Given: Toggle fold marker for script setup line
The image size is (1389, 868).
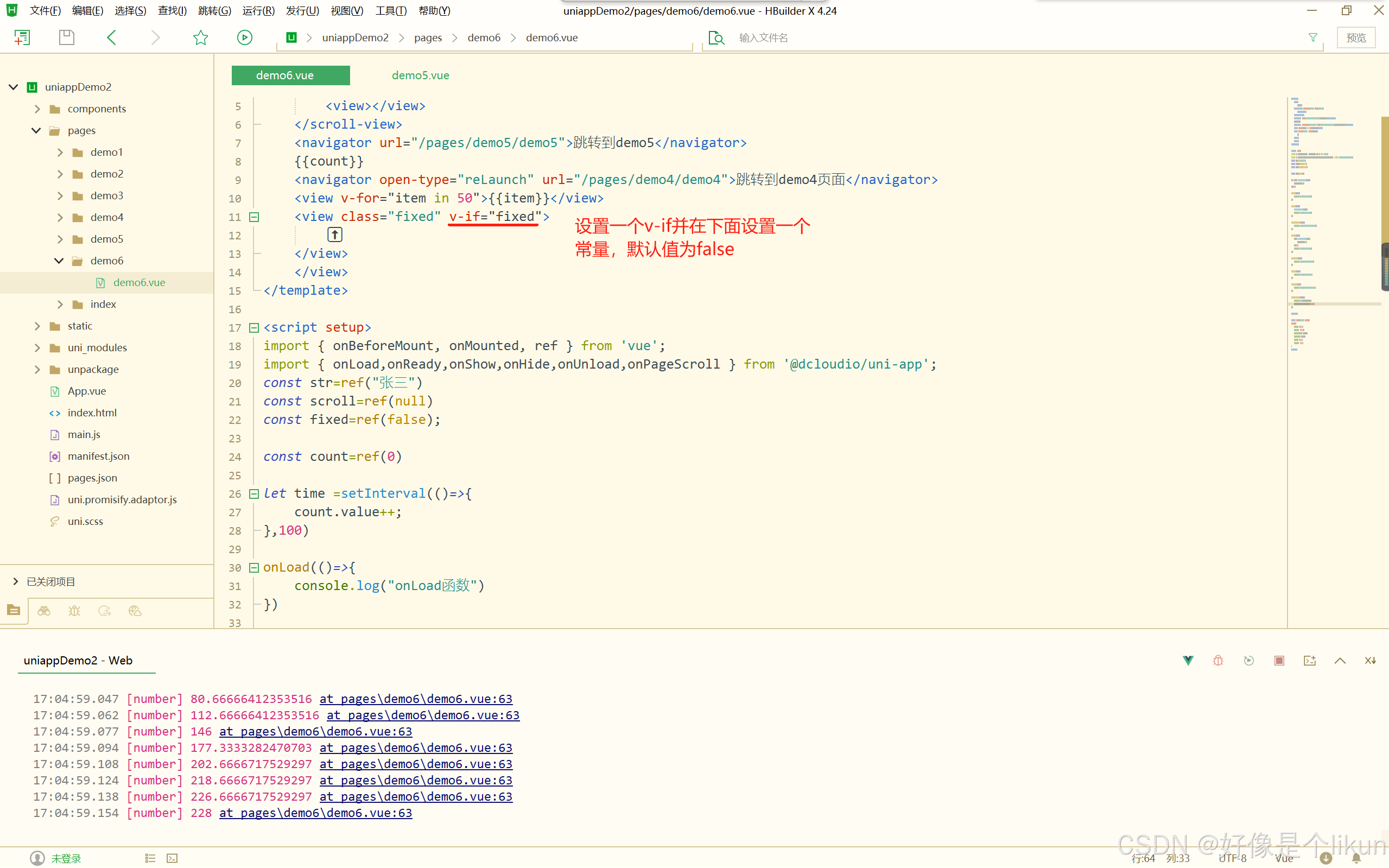Looking at the screenshot, I should [x=253, y=328].
